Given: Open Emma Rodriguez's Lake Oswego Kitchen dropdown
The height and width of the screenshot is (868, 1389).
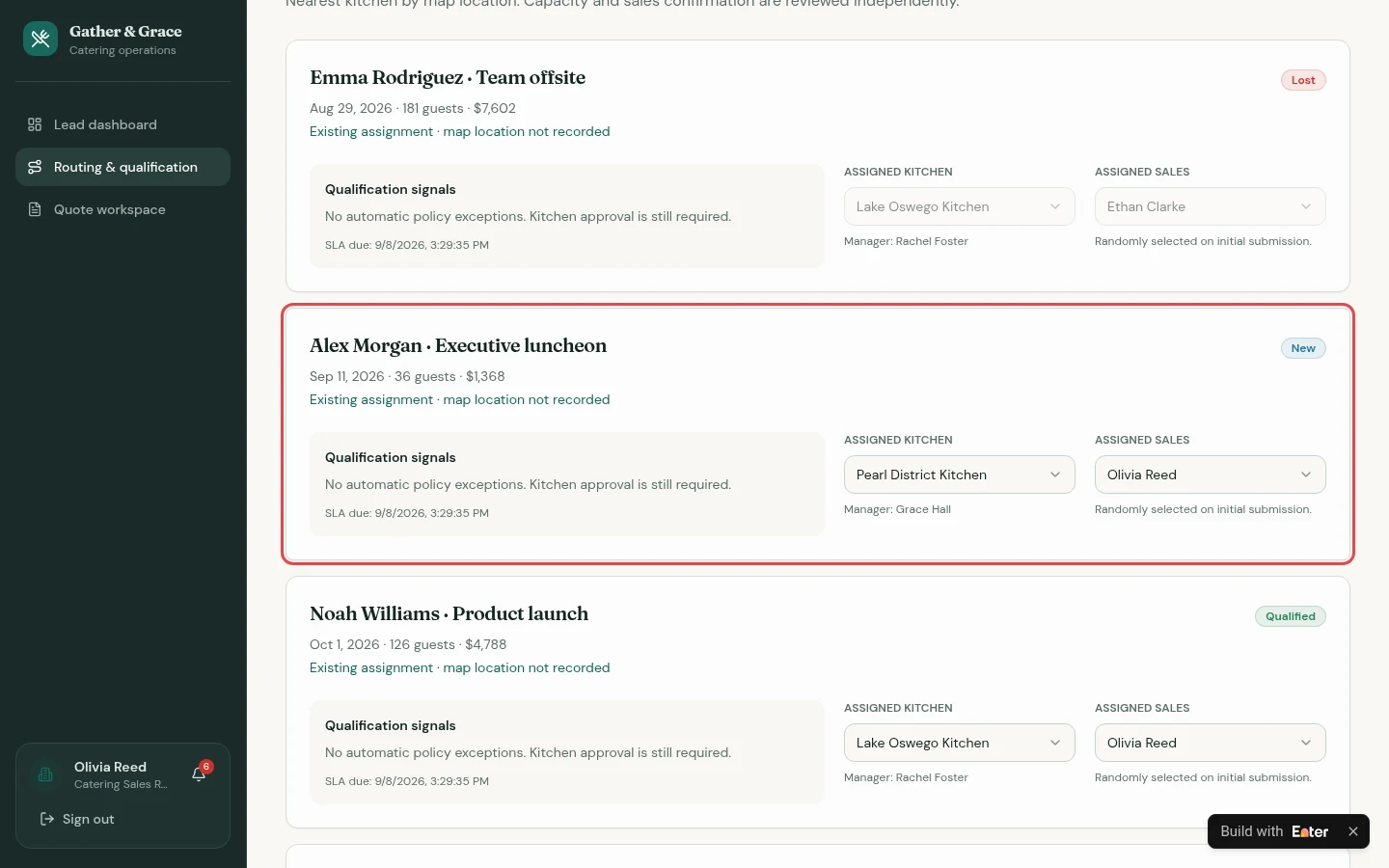Looking at the screenshot, I should (x=959, y=206).
